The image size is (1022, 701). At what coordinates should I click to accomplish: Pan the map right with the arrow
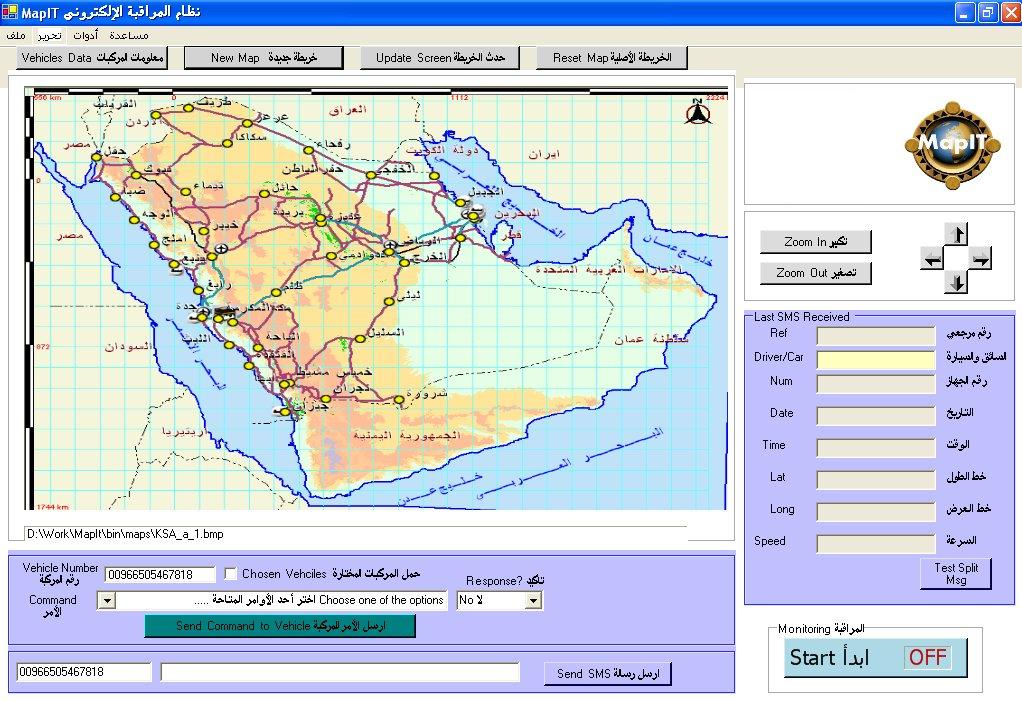click(x=981, y=260)
